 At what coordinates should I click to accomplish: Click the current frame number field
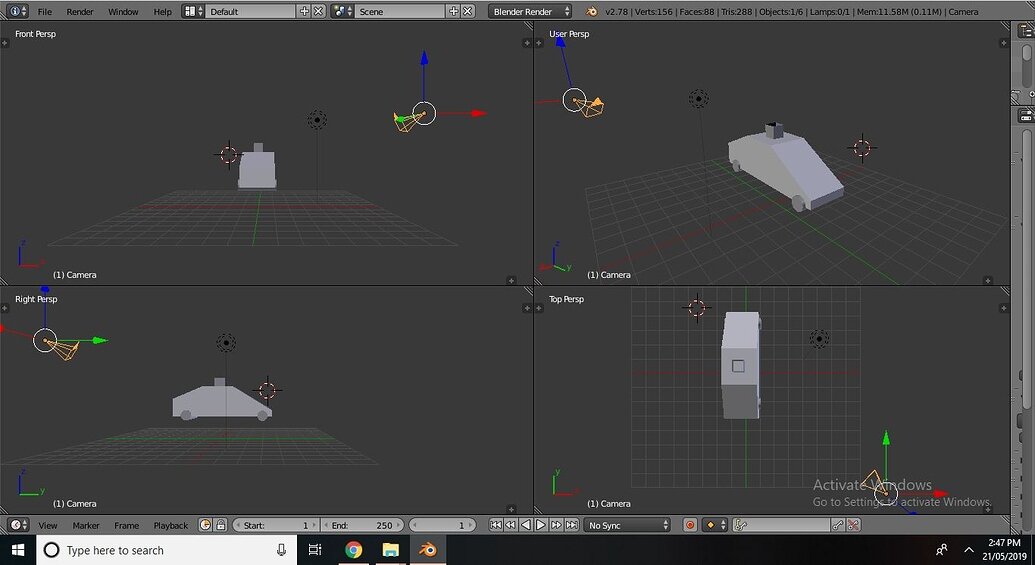pos(442,525)
